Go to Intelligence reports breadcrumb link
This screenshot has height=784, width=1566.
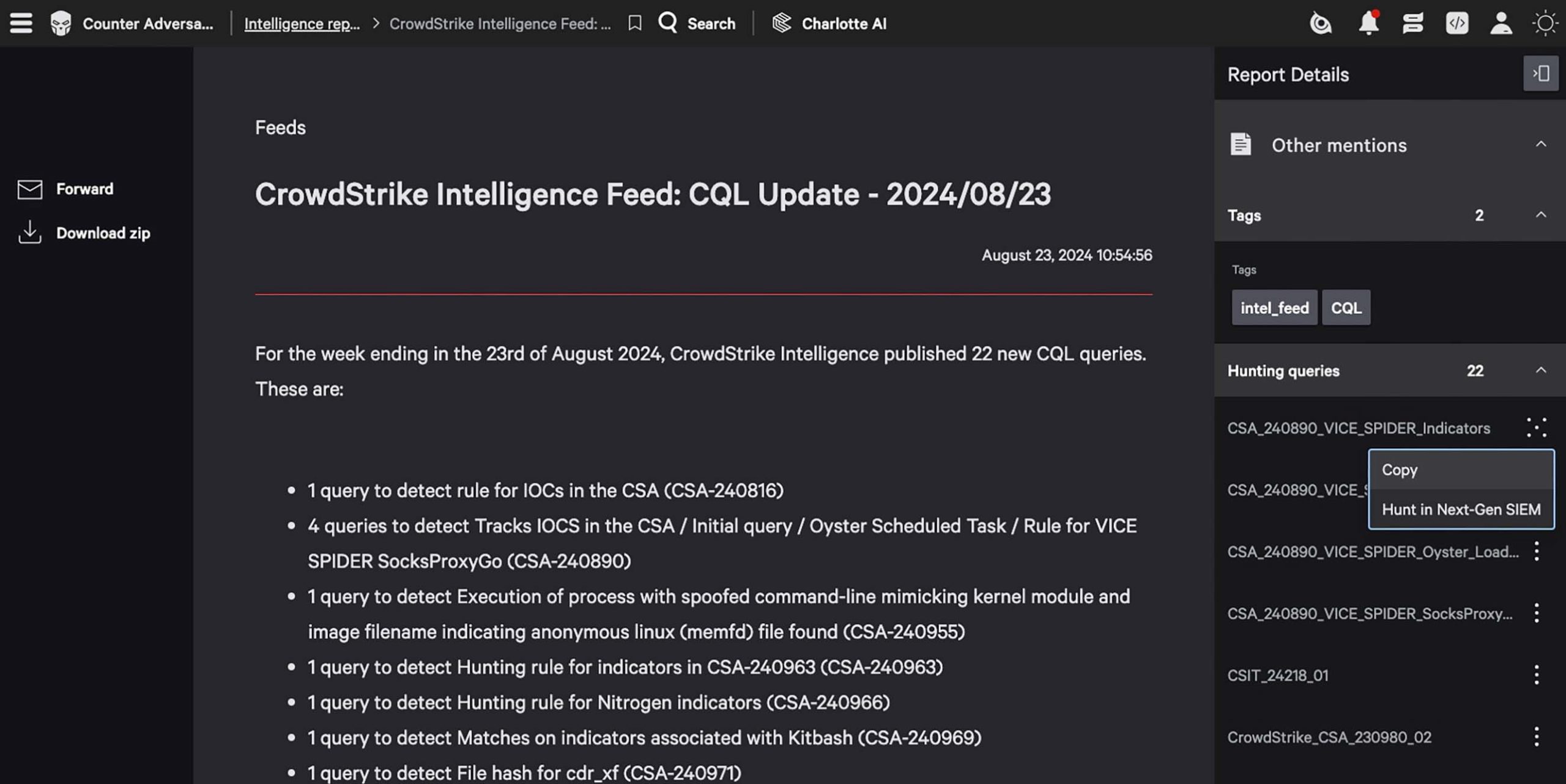[x=302, y=23]
